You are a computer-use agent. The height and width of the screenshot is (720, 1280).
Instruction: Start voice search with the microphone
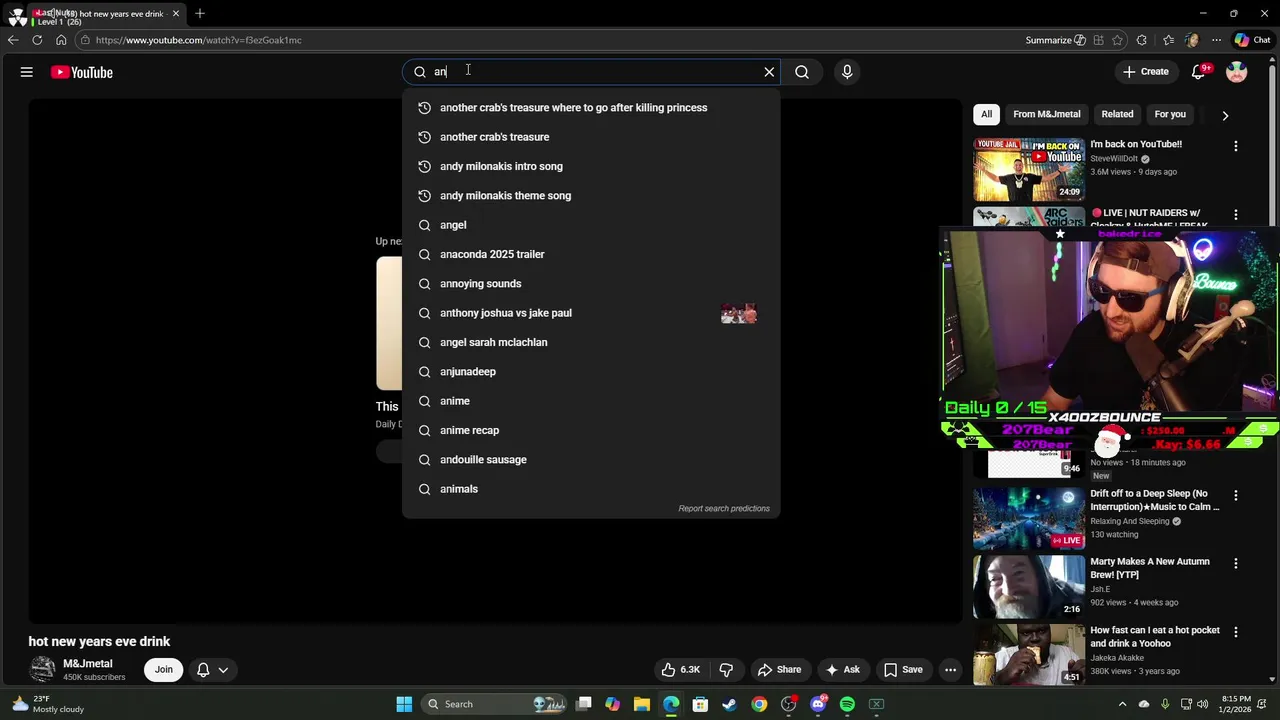(x=847, y=72)
